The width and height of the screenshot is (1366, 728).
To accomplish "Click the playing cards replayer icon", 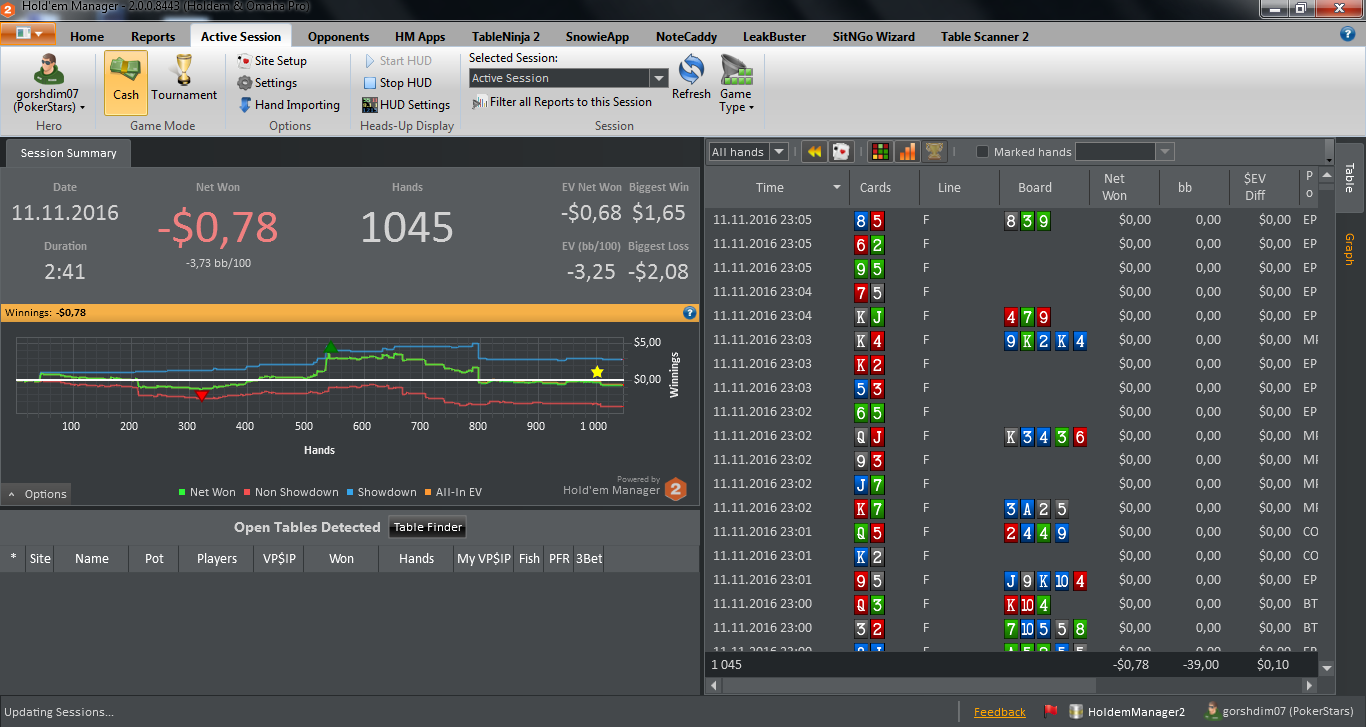I will tap(841, 152).
